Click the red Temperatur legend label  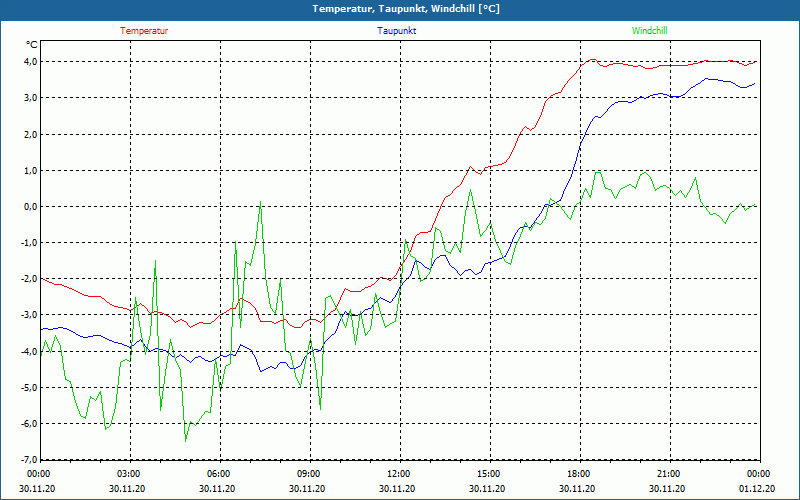[144, 31]
